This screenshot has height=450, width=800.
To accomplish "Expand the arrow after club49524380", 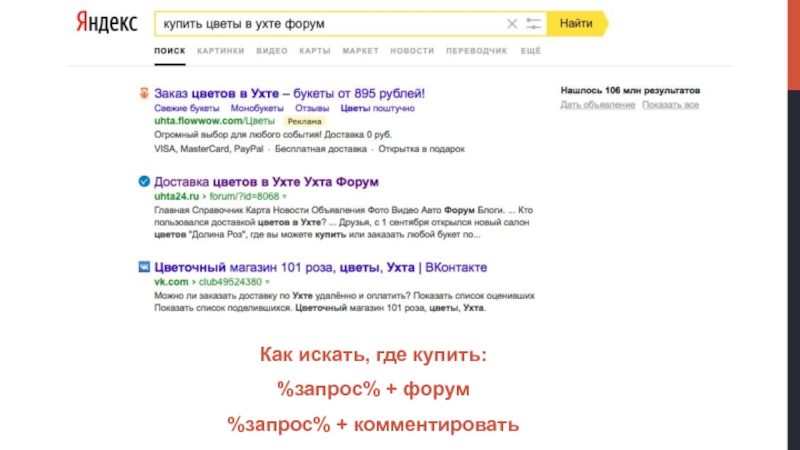I will click(x=267, y=282).
